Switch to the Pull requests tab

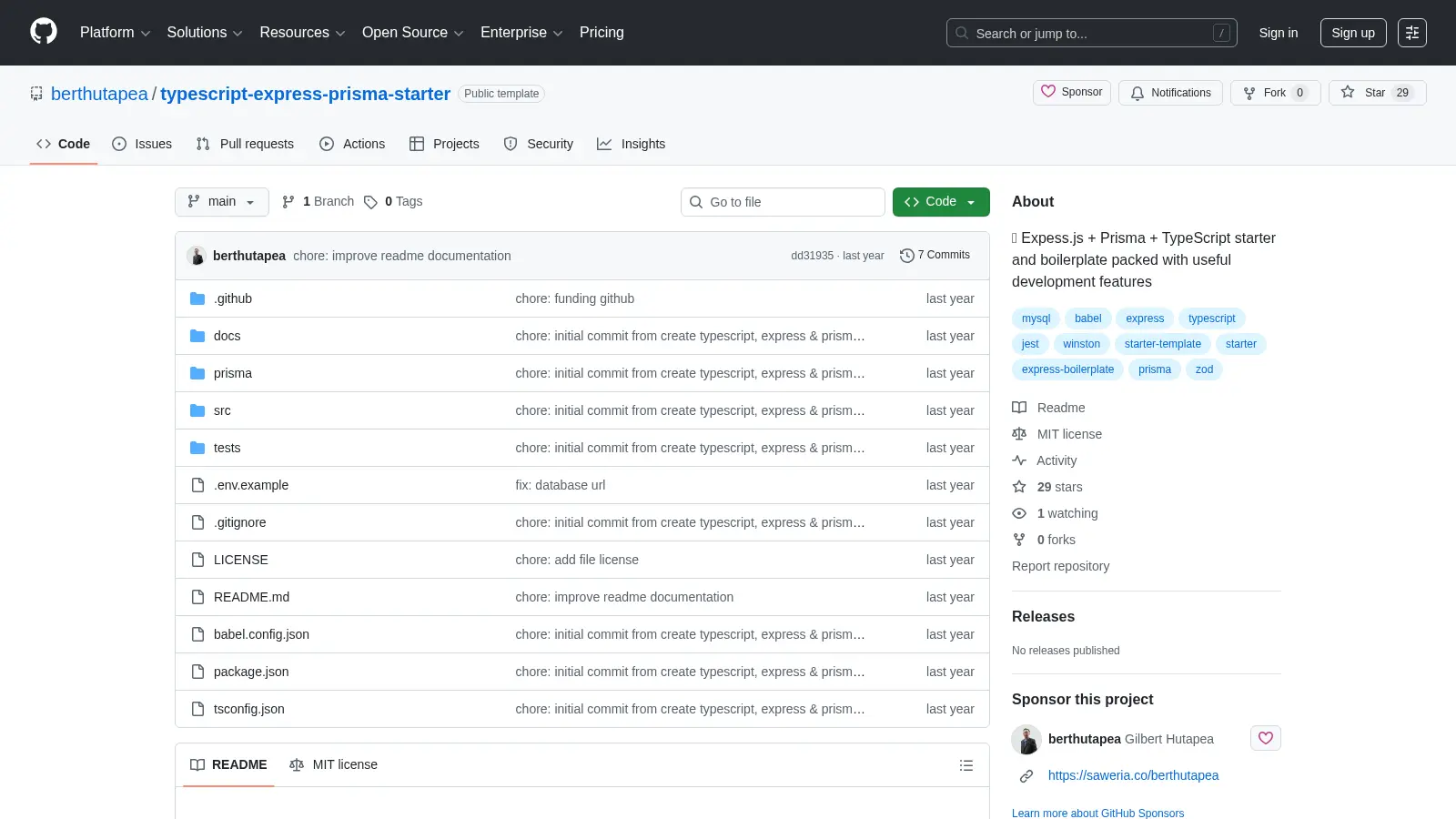pyautogui.click(x=245, y=144)
